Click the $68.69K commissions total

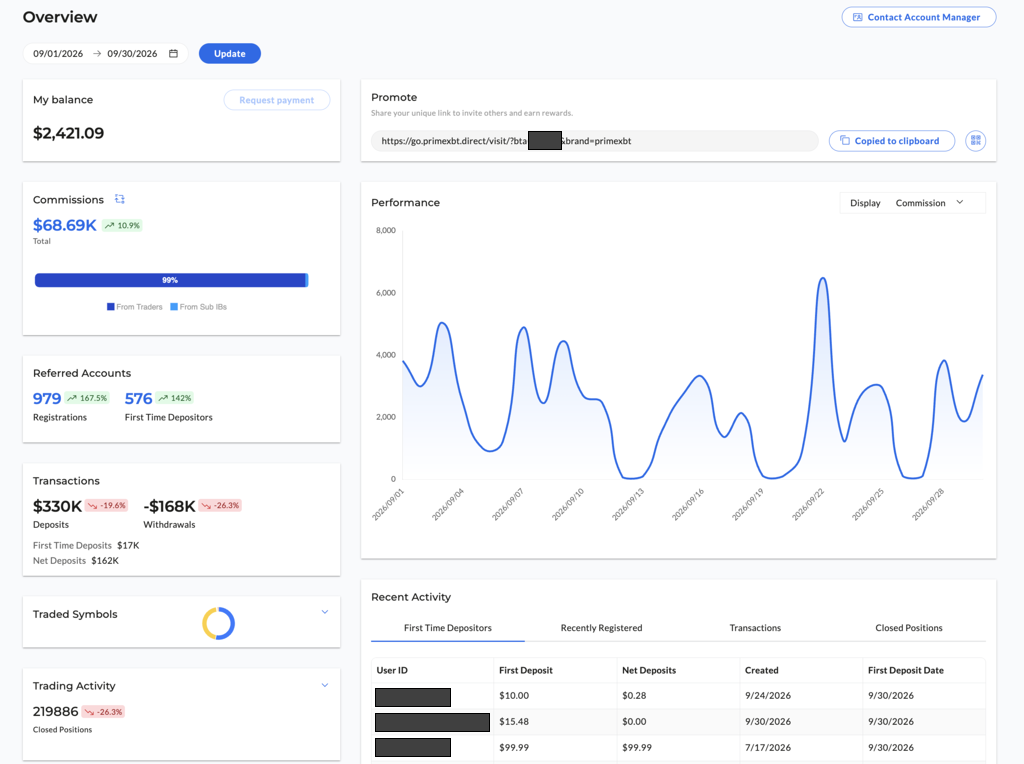coord(65,225)
